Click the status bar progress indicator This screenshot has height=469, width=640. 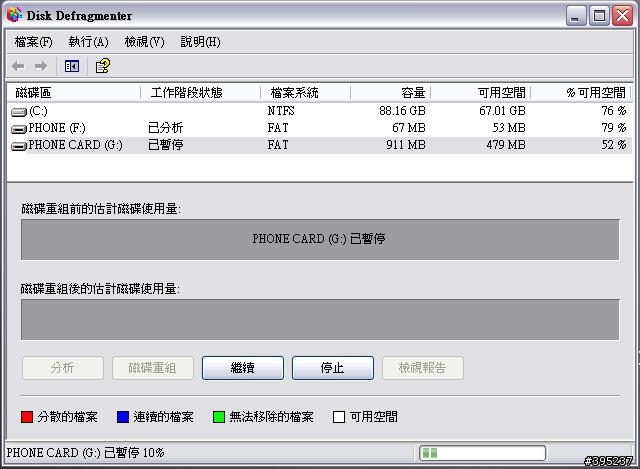point(482,453)
